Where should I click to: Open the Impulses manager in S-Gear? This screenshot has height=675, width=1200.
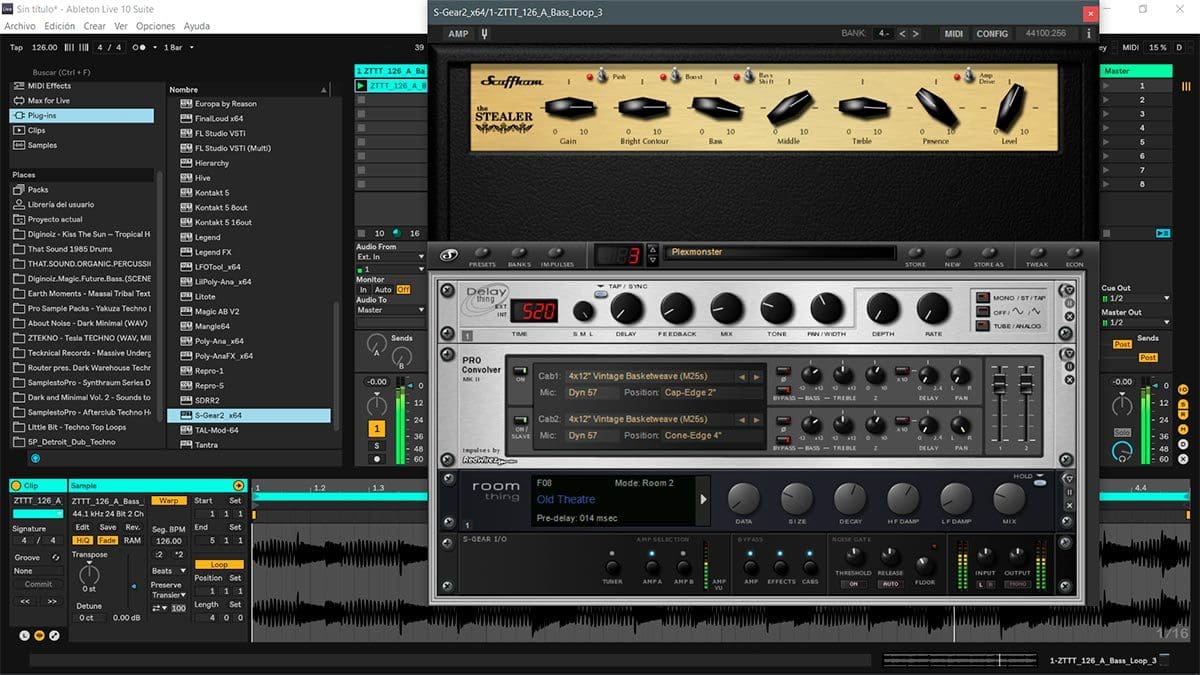(x=557, y=253)
